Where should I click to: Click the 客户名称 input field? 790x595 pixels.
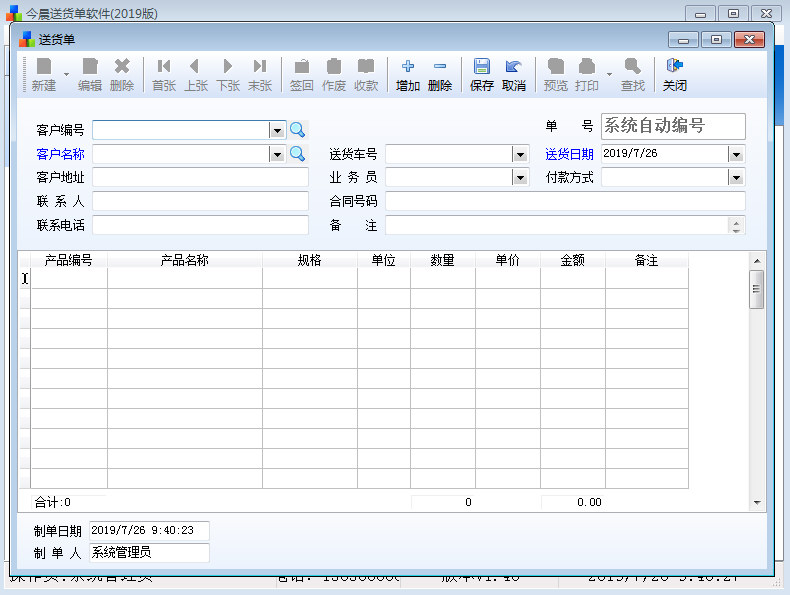[x=181, y=154]
